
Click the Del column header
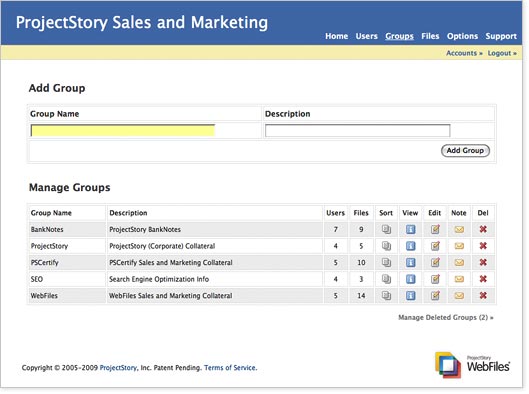pyautogui.click(x=483, y=213)
